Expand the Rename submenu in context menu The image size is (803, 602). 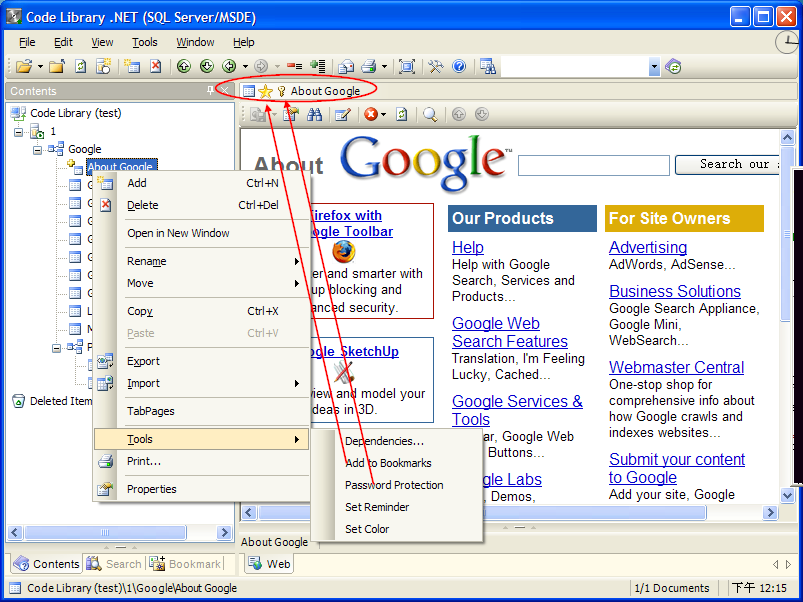pos(297,261)
